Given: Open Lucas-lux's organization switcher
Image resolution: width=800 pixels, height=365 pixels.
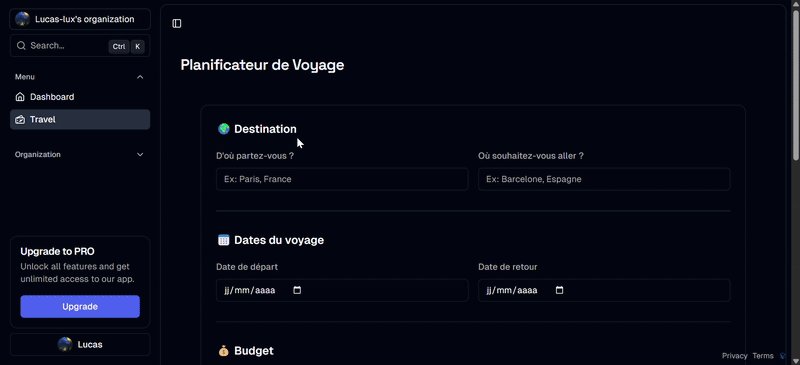Looking at the screenshot, I should tap(80, 19).
